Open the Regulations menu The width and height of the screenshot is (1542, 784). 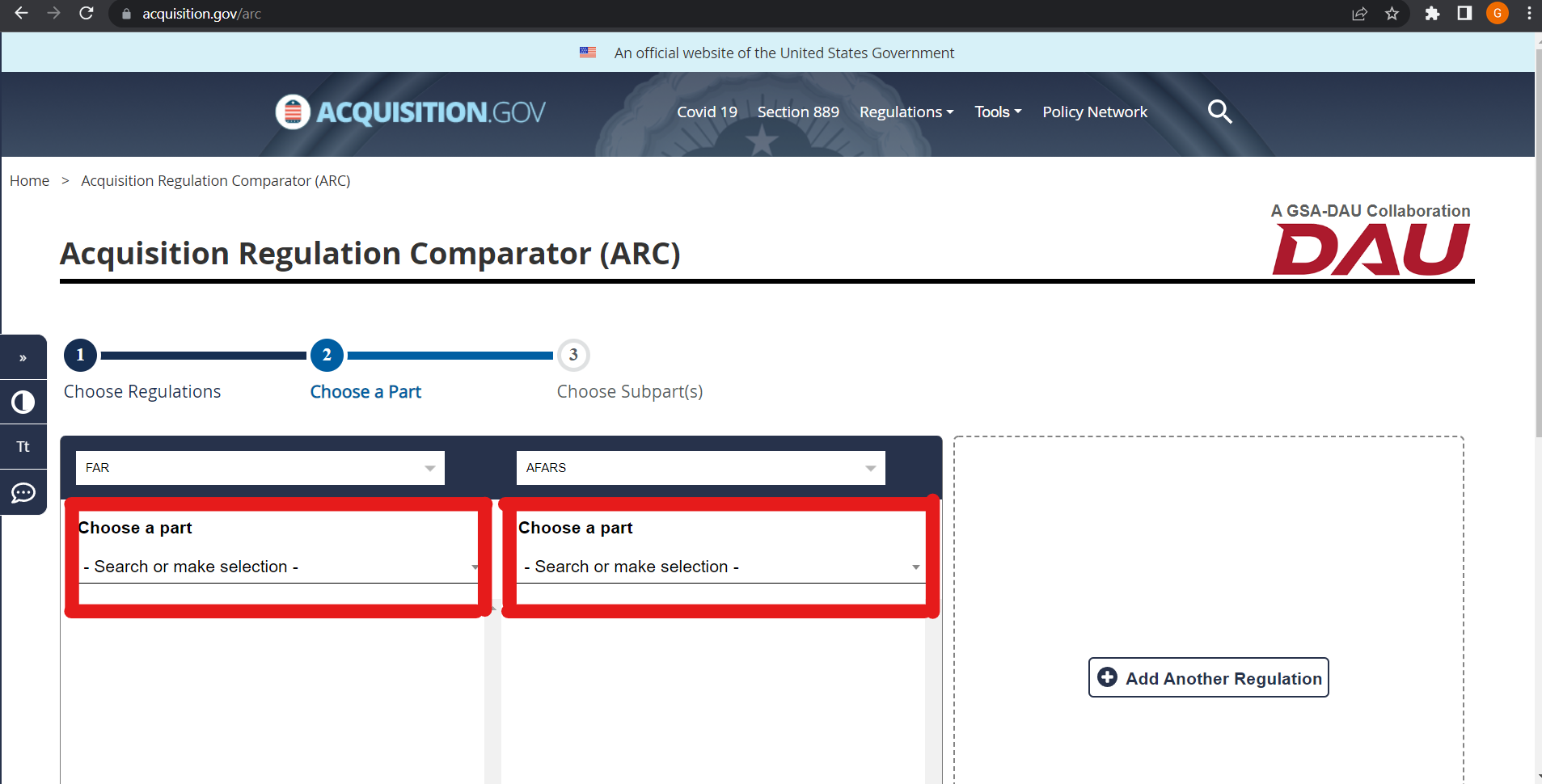coord(905,112)
